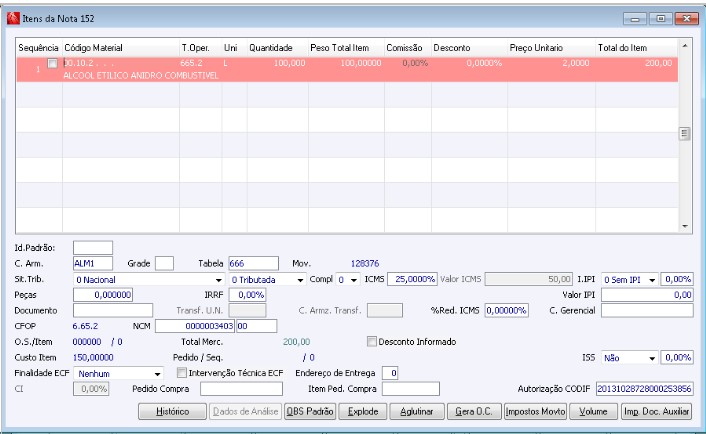
Task: Click the Explode button
Action: pyautogui.click(x=363, y=411)
